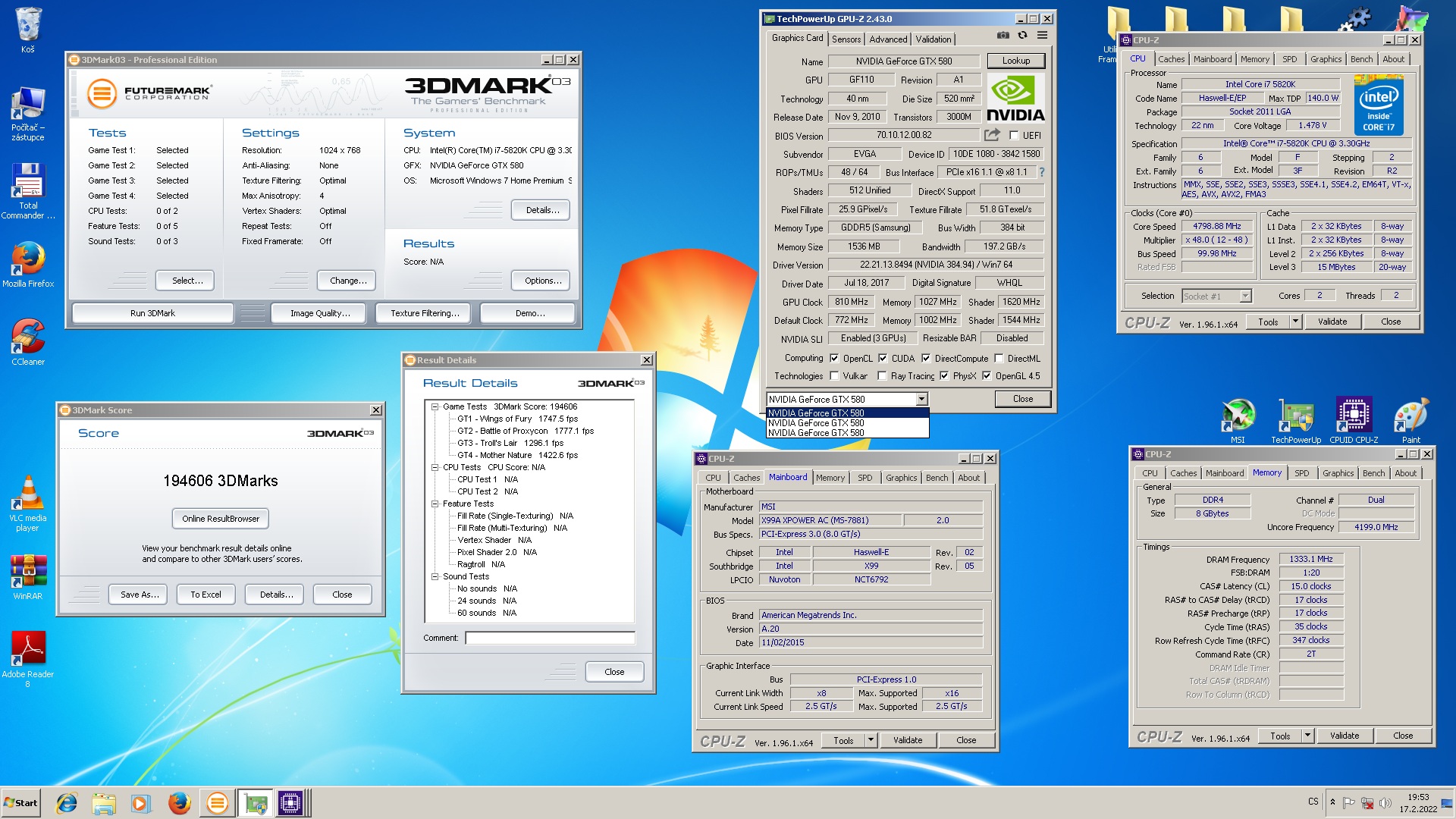Toggle OpenCL checkbox
The height and width of the screenshot is (819, 1456).
pos(834,359)
